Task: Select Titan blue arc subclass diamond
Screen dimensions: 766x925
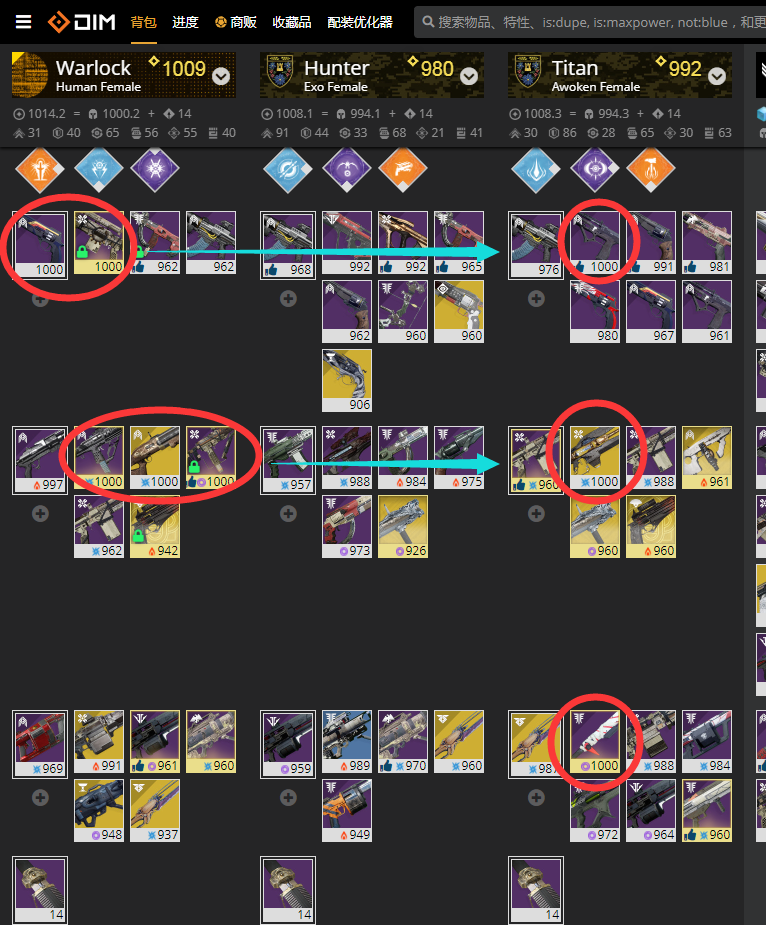Action: [x=535, y=169]
